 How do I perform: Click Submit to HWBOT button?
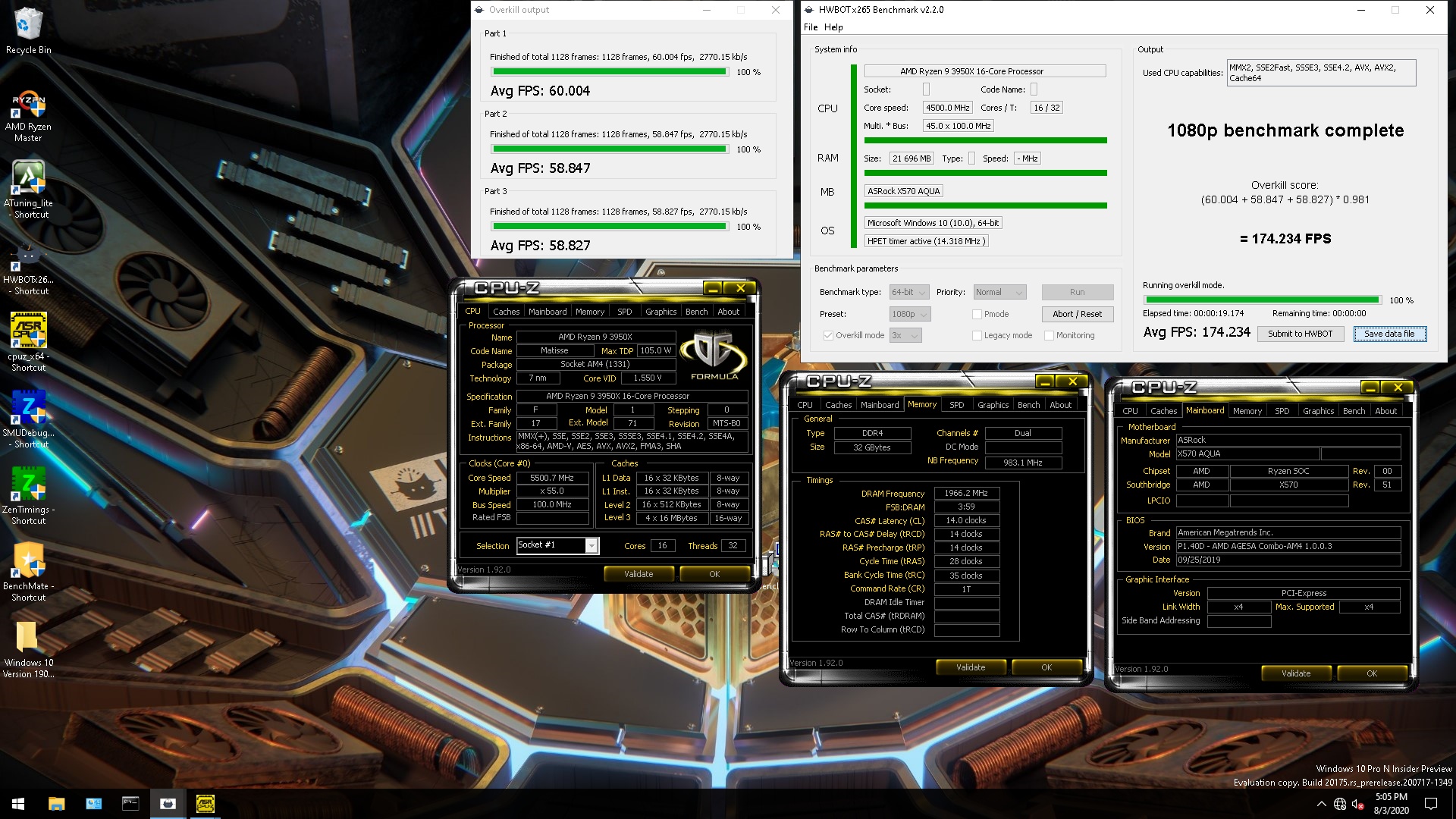(x=1300, y=334)
